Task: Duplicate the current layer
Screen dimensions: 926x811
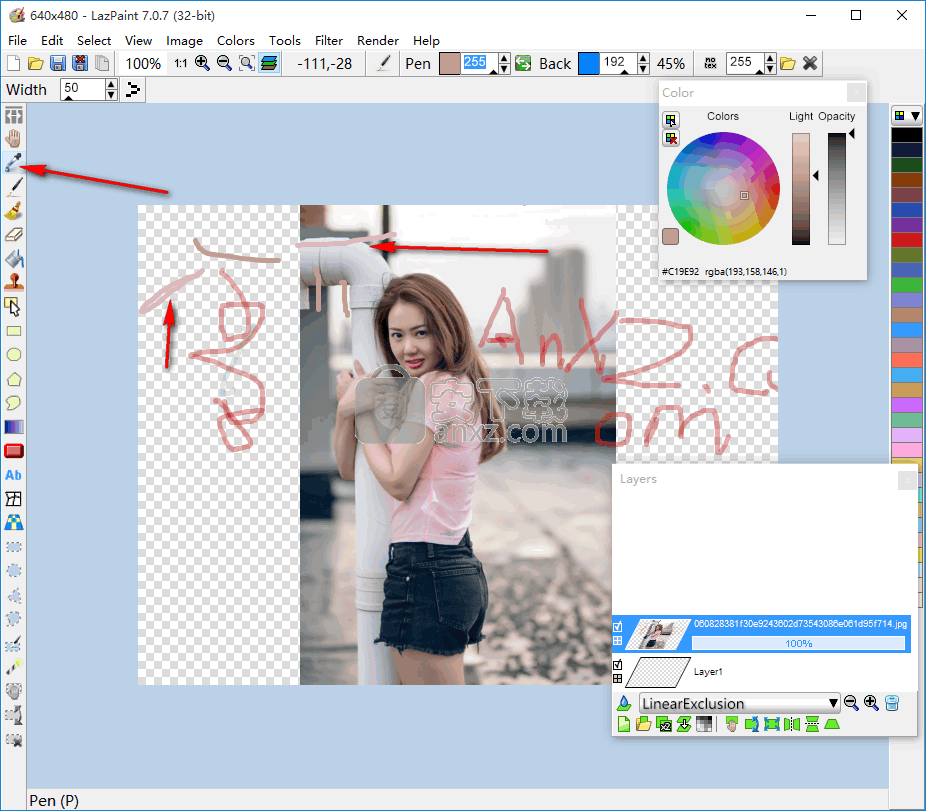Action: click(x=664, y=724)
